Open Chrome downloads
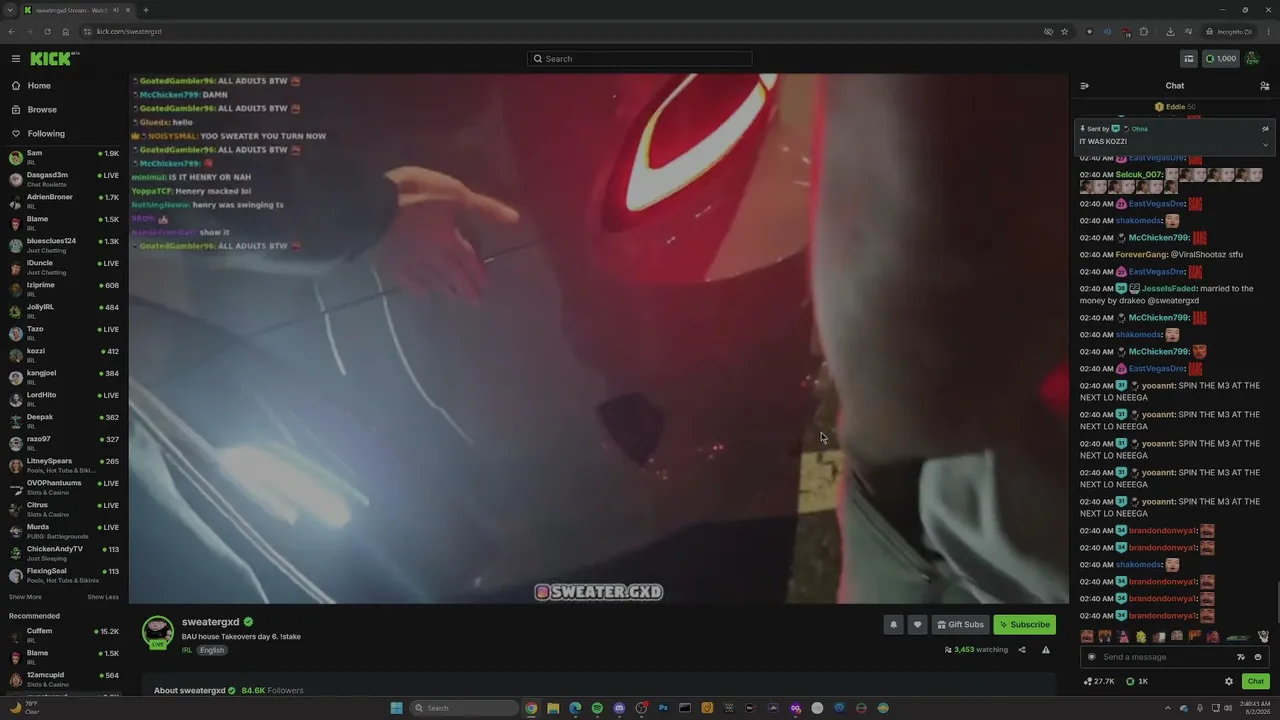This screenshot has height=720, width=1280. 1170,31
